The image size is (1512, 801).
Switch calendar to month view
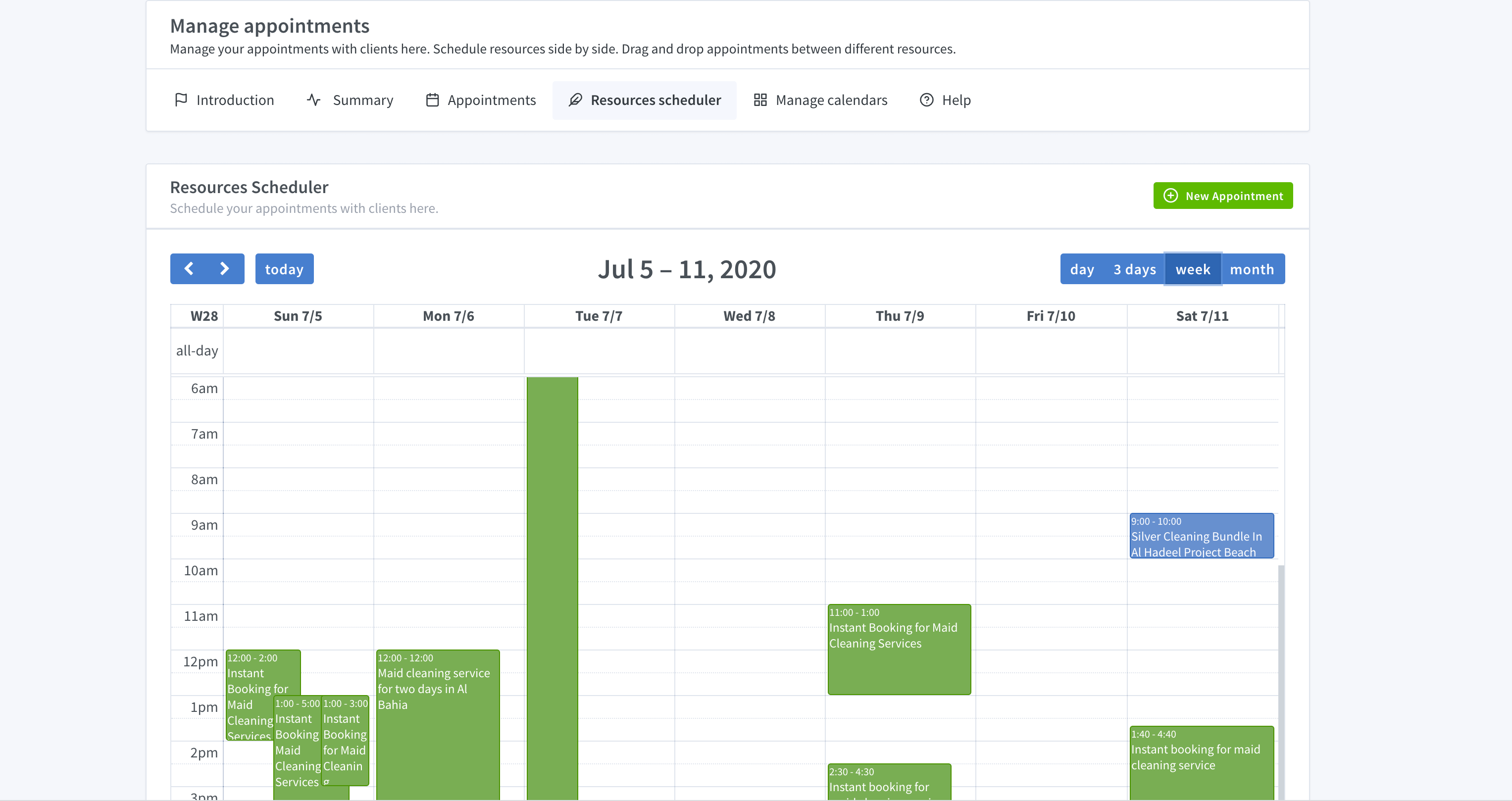[x=1252, y=269]
